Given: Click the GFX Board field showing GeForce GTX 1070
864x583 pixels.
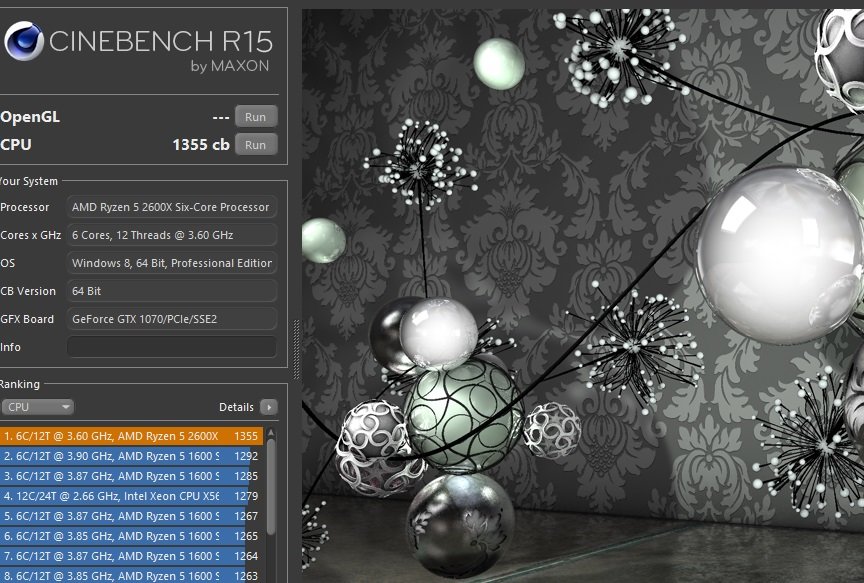Looking at the screenshot, I should (x=172, y=319).
